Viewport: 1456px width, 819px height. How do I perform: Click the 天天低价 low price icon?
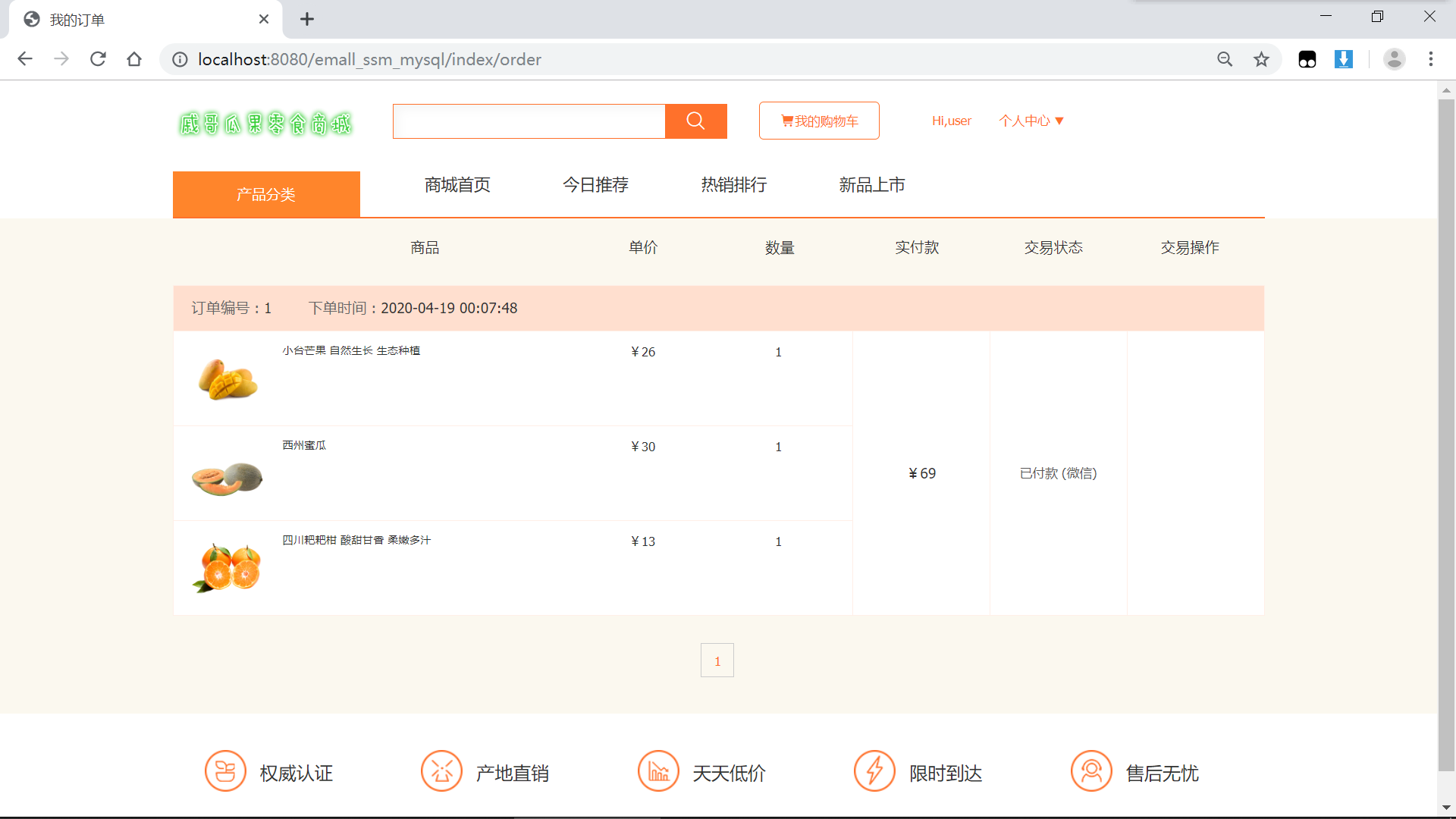click(658, 771)
